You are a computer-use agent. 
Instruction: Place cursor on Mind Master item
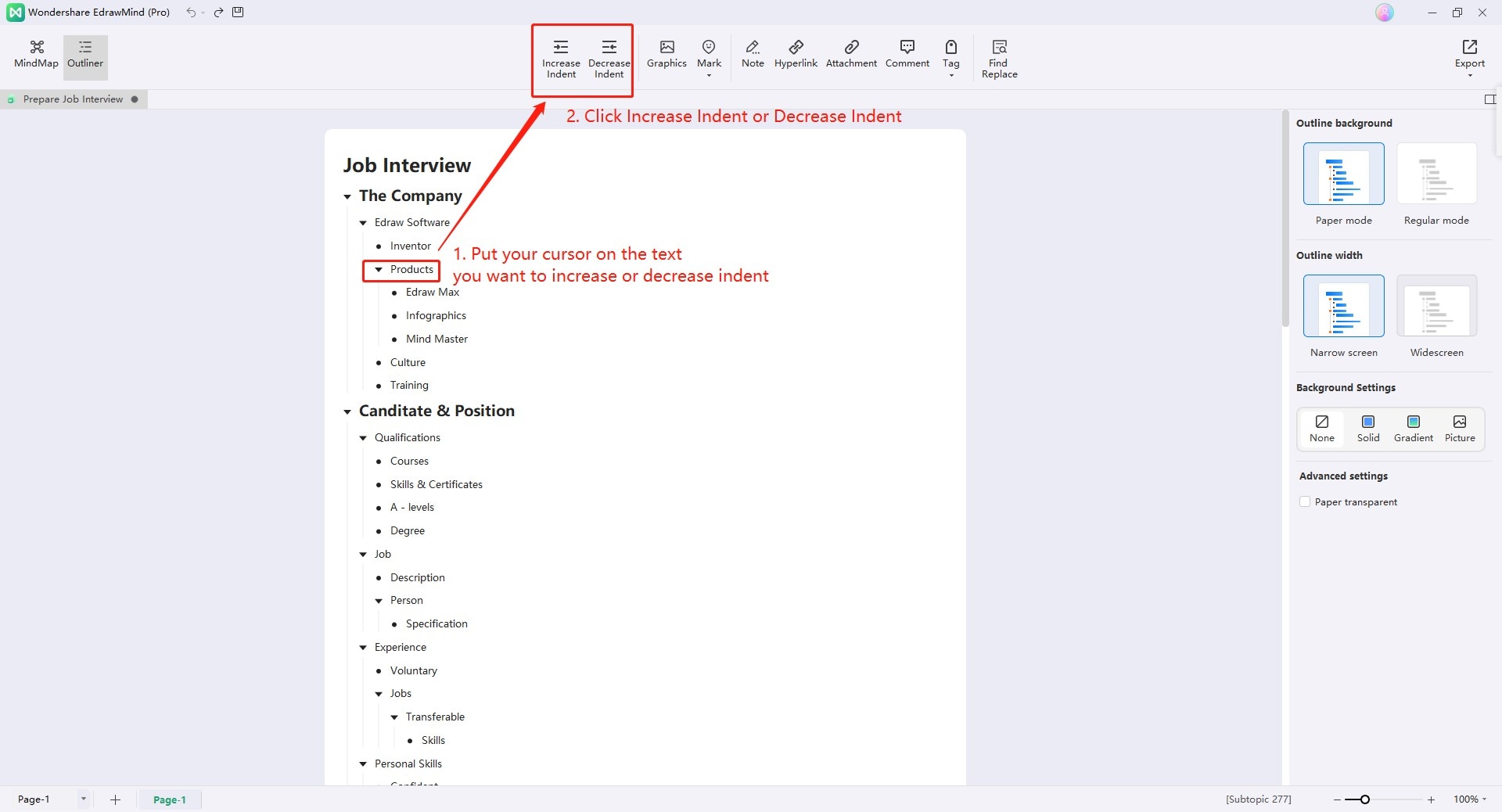[x=437, y=340]
